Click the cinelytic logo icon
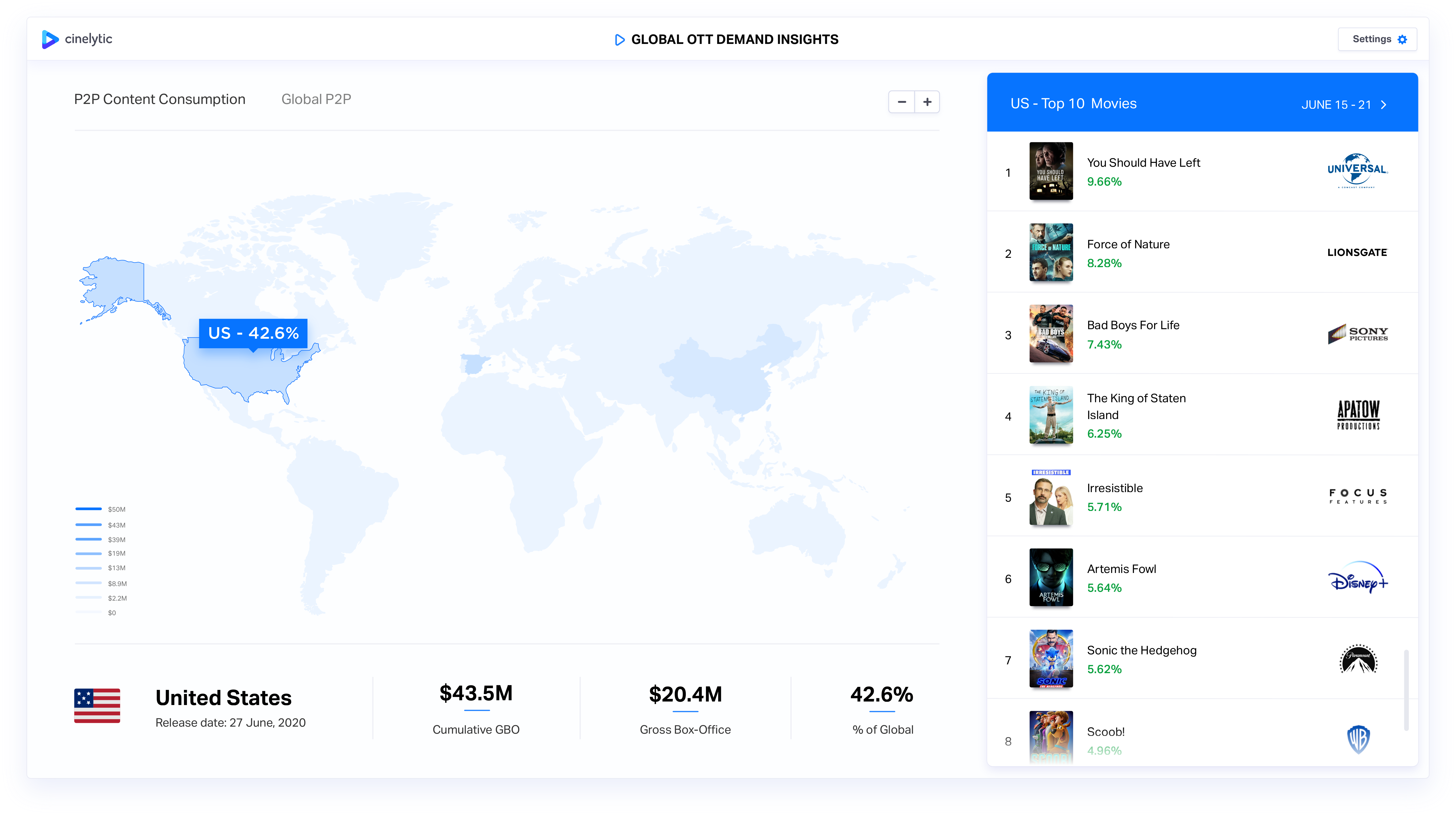This screenshot has width=1456, height=815. (50, 39)
